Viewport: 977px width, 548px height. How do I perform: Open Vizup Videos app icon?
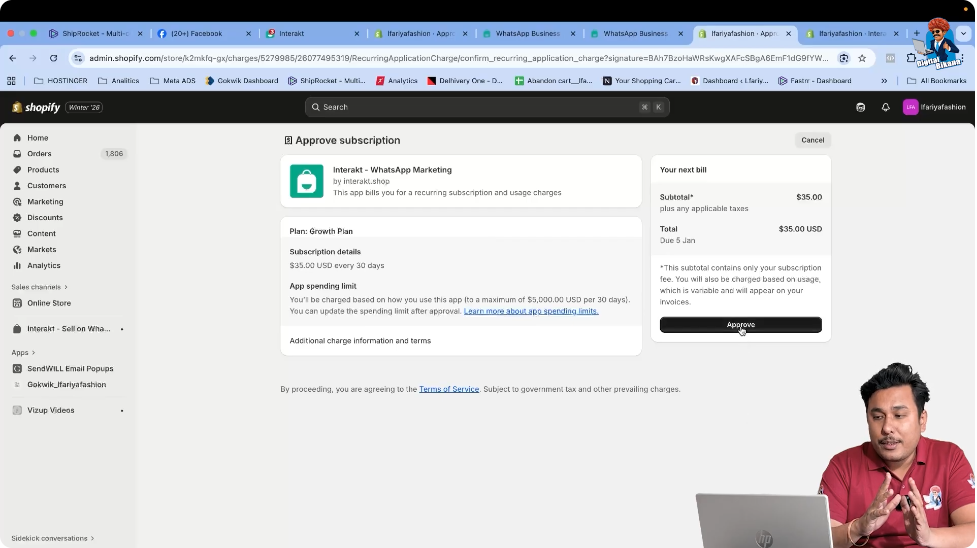(x=17, y=410)
